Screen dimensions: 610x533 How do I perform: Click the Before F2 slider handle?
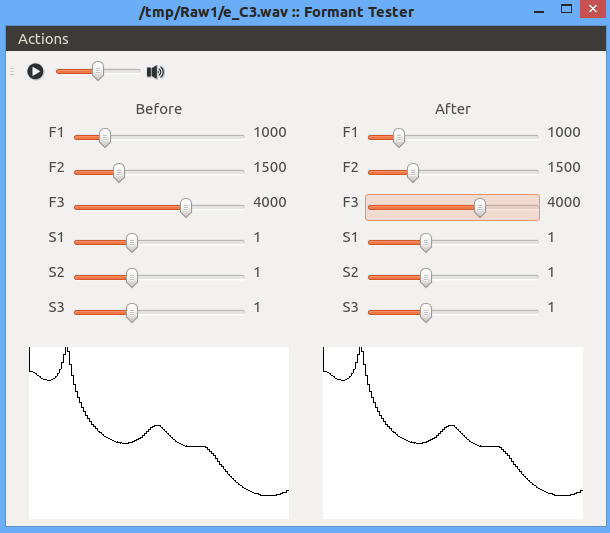coord(119,172)
